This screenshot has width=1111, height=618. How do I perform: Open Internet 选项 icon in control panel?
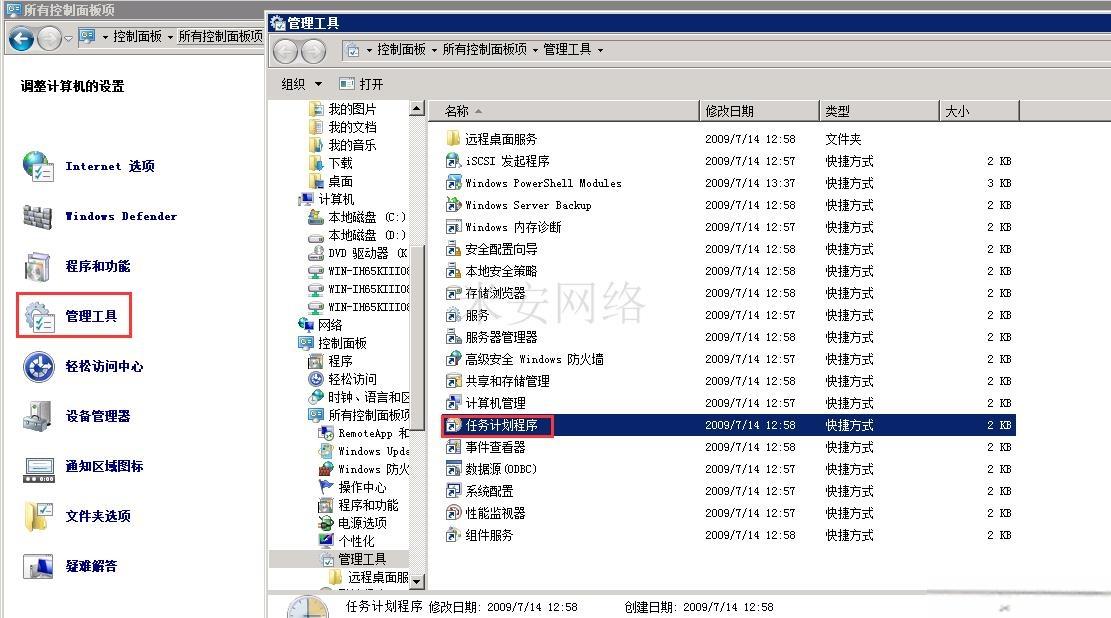pos(38,166)
